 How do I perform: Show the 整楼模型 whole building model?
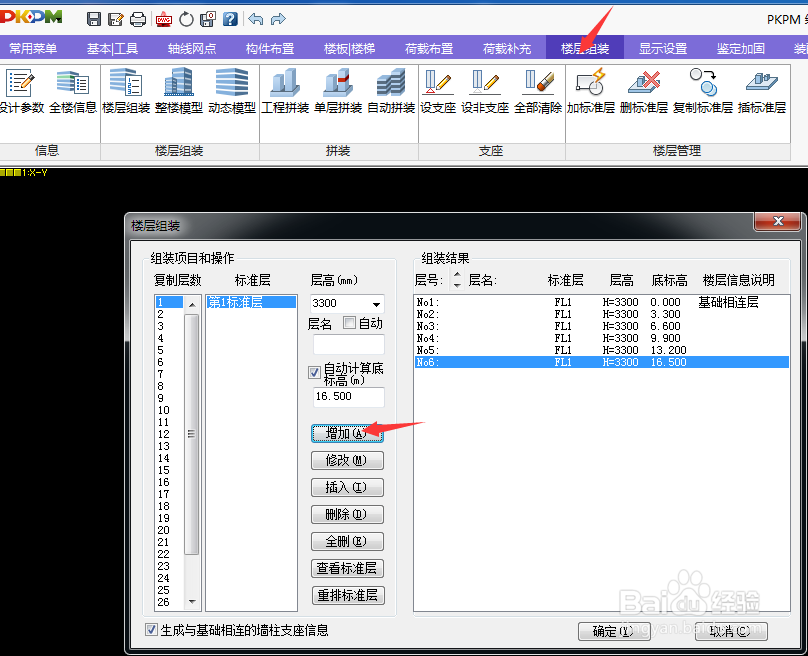click(x=179, y=92)
